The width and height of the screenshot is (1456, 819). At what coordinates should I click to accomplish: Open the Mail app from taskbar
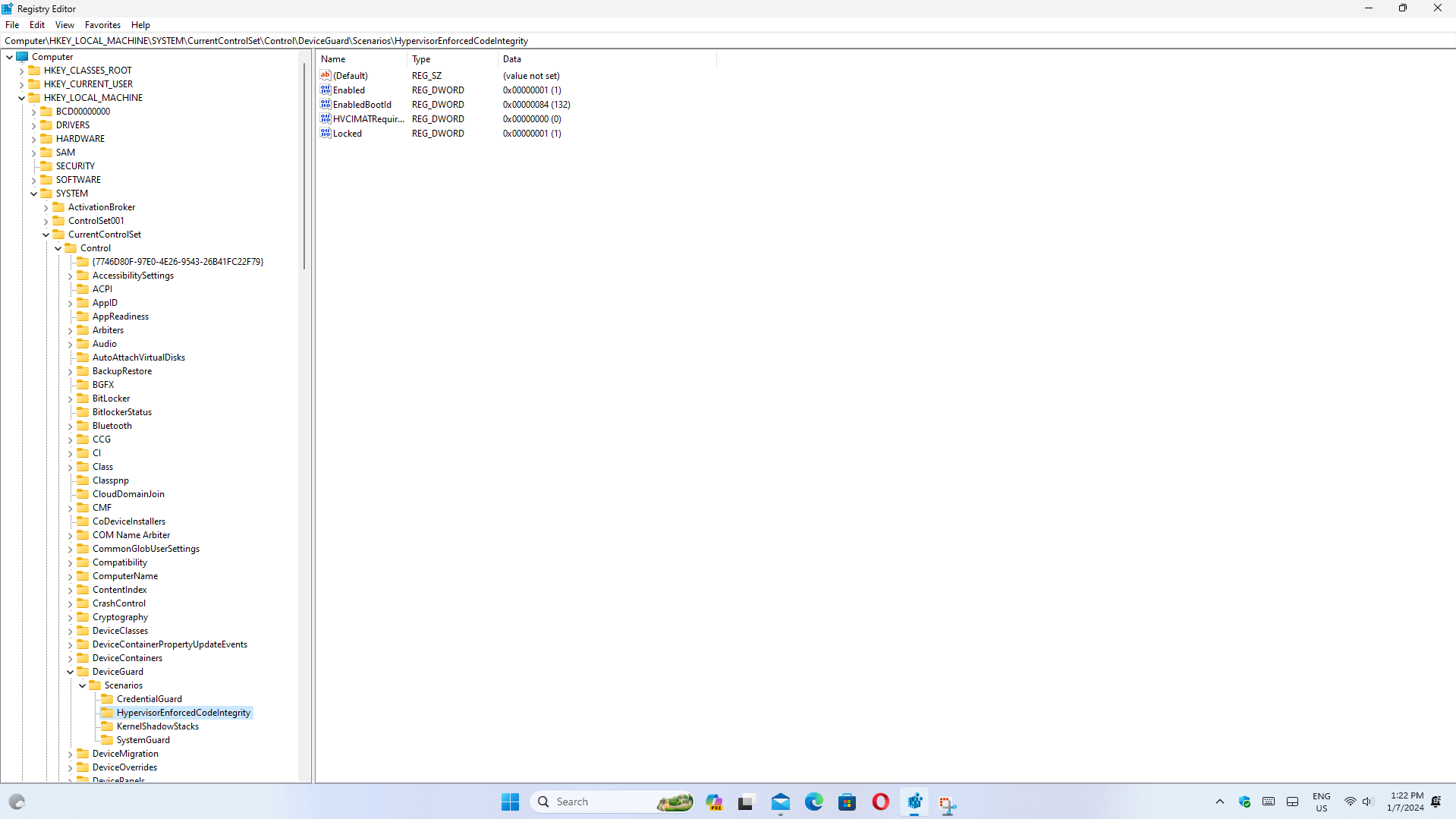click(780, 802)
